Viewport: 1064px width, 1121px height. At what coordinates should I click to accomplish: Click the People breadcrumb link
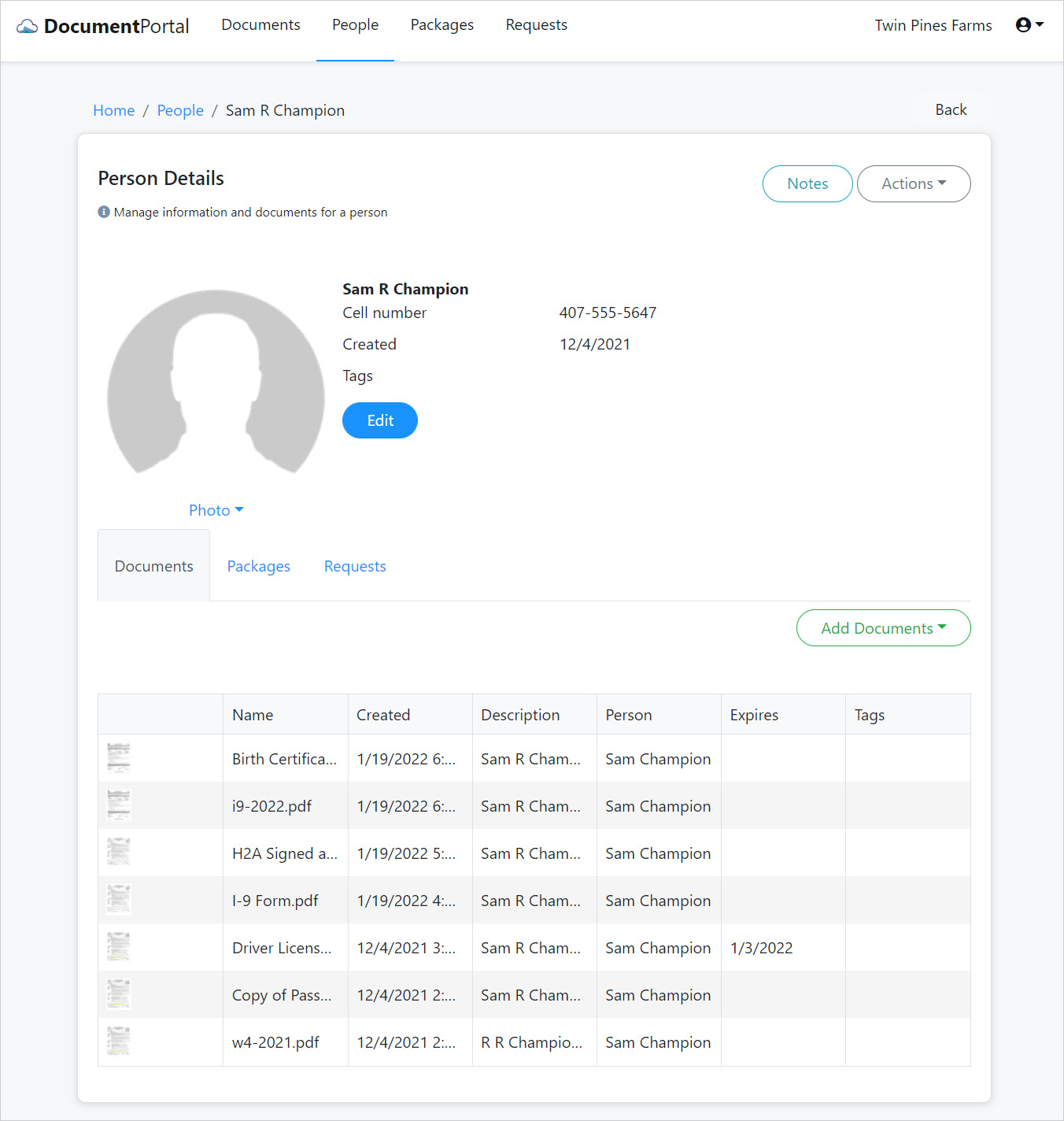click(x=180, y=110)
